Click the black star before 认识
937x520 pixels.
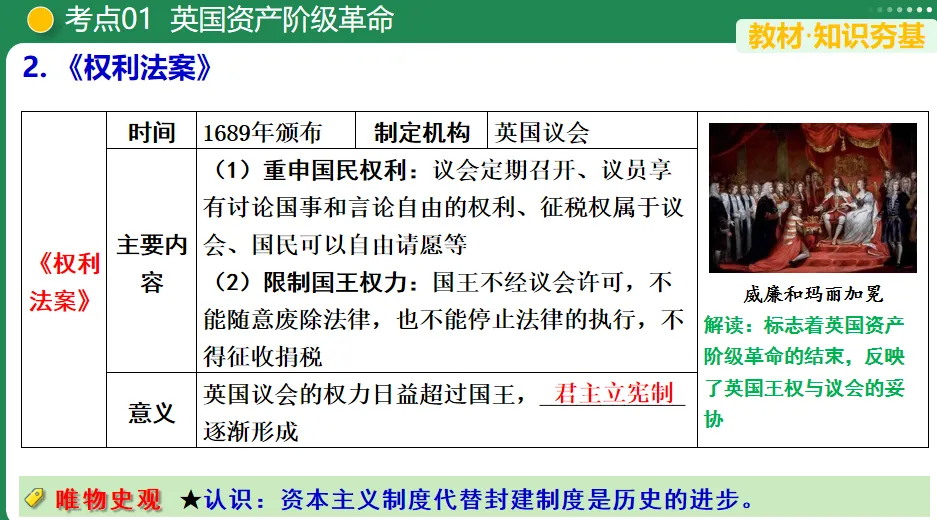coord(191,500)
